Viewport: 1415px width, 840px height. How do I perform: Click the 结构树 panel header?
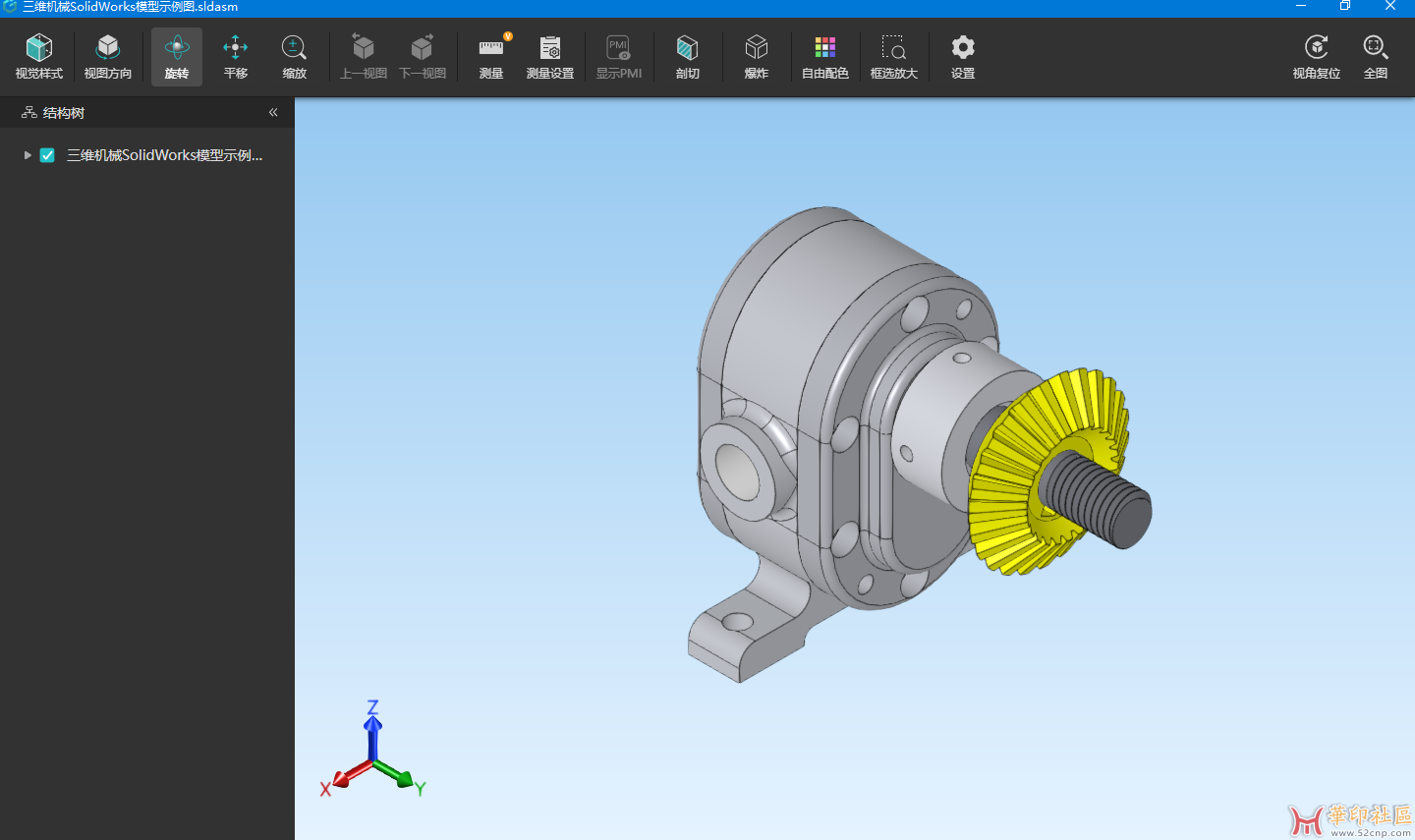[x=147, y=112]
